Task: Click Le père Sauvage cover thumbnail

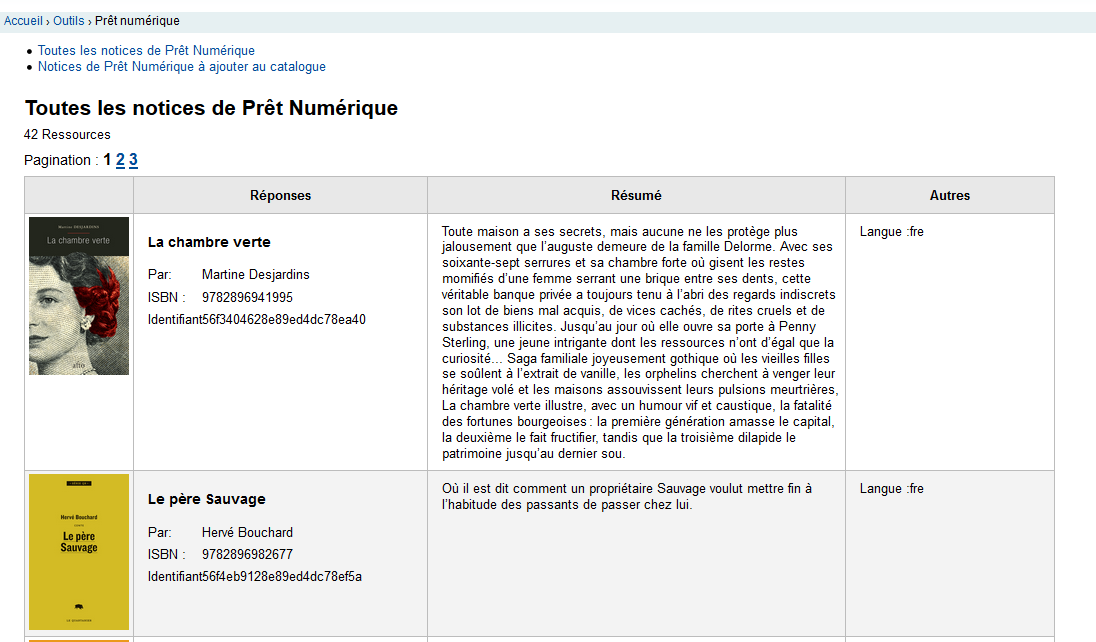Action: click(79, 552)
